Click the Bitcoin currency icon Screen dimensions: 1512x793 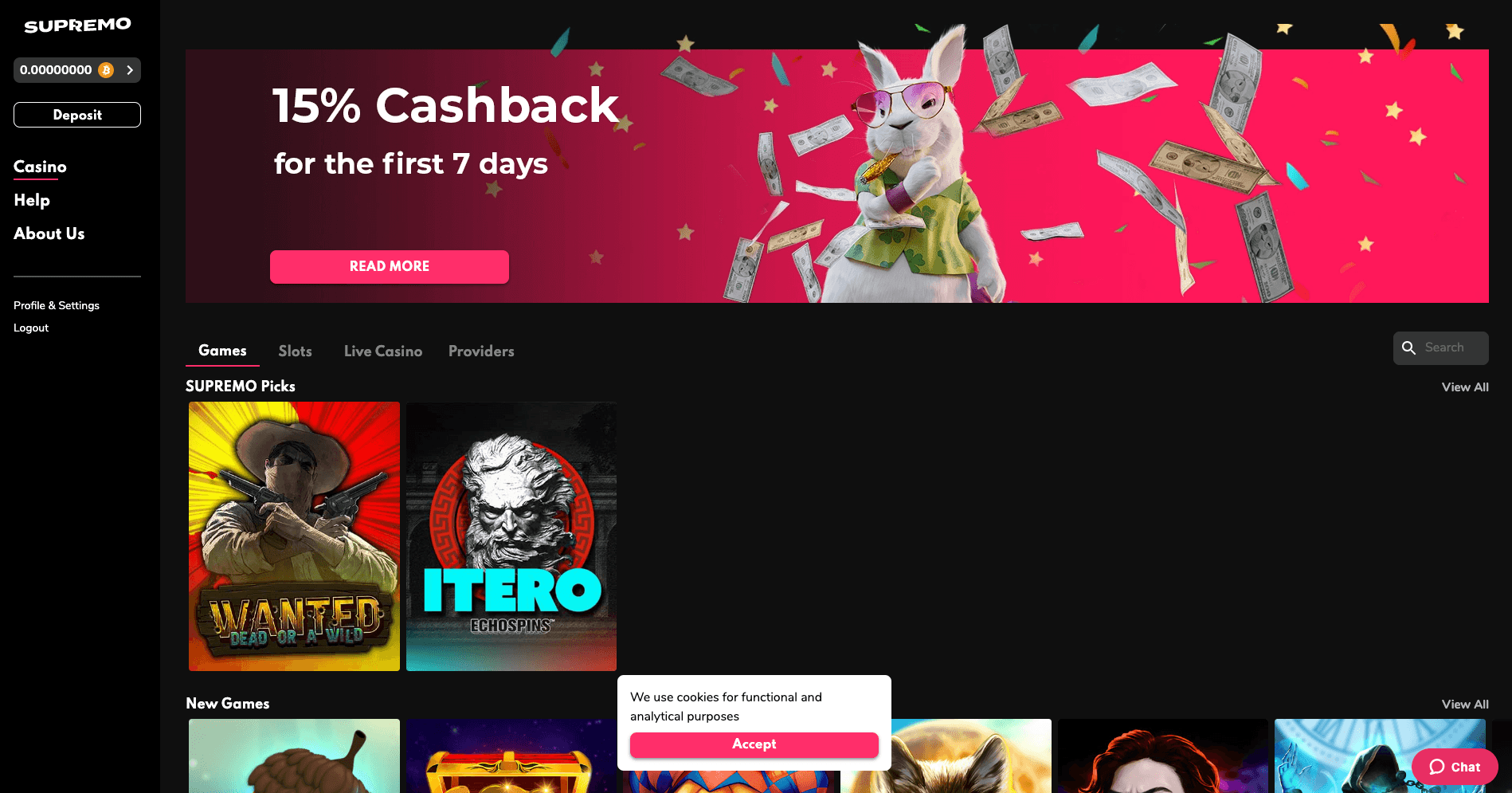click(106, 70)
